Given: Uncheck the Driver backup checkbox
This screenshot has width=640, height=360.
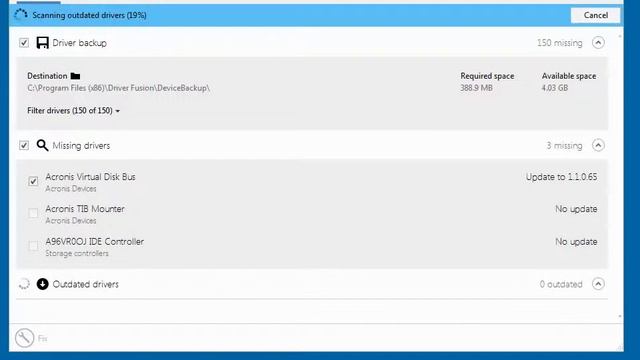Looking at the screenshot, I should [24, 42].
